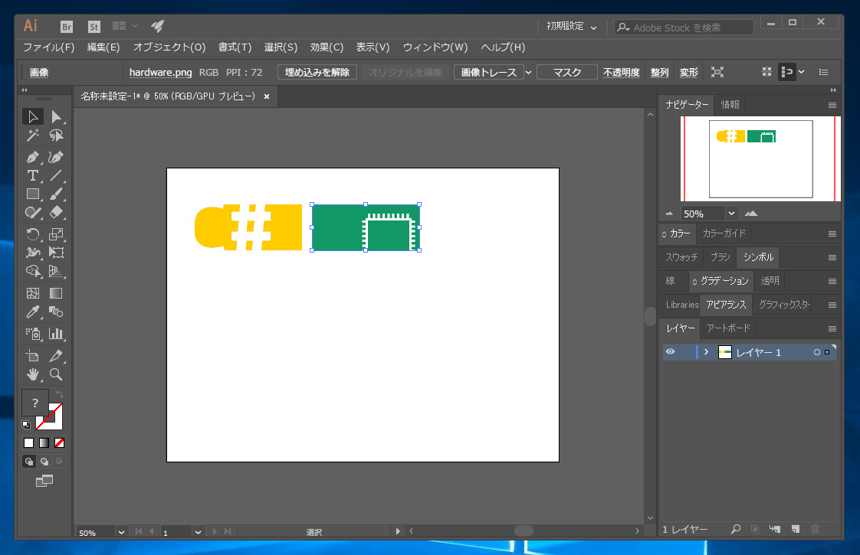Screen dimensions: 860x555
Task: Select the Paintbrush tool
Action: 56,194
